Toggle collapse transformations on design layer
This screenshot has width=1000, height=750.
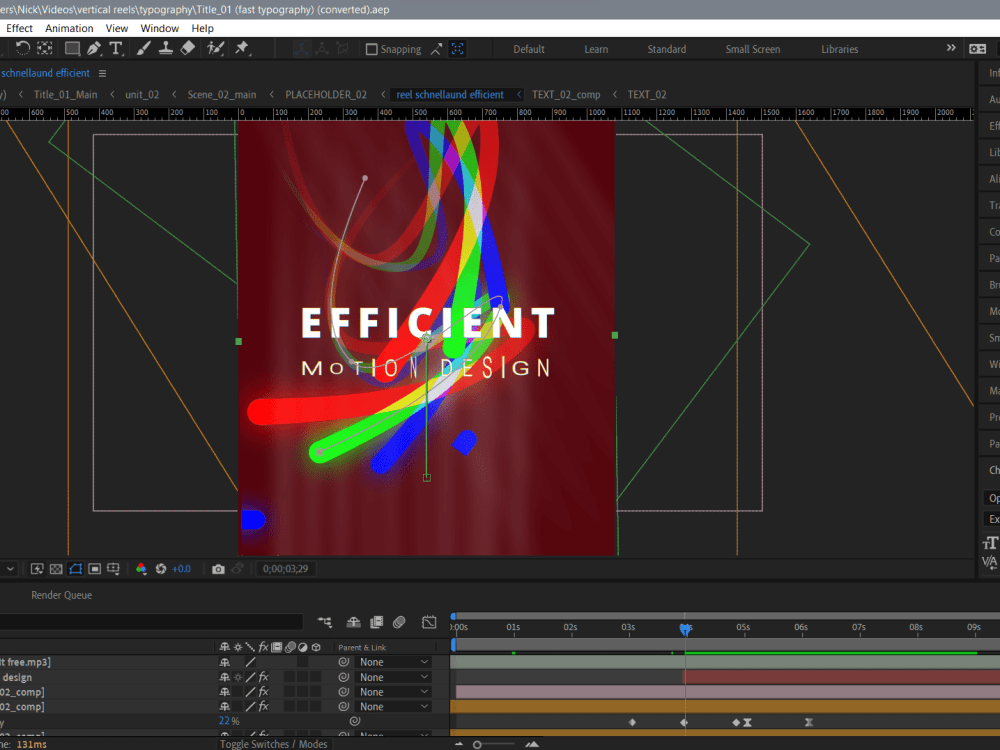coord(238,677)
